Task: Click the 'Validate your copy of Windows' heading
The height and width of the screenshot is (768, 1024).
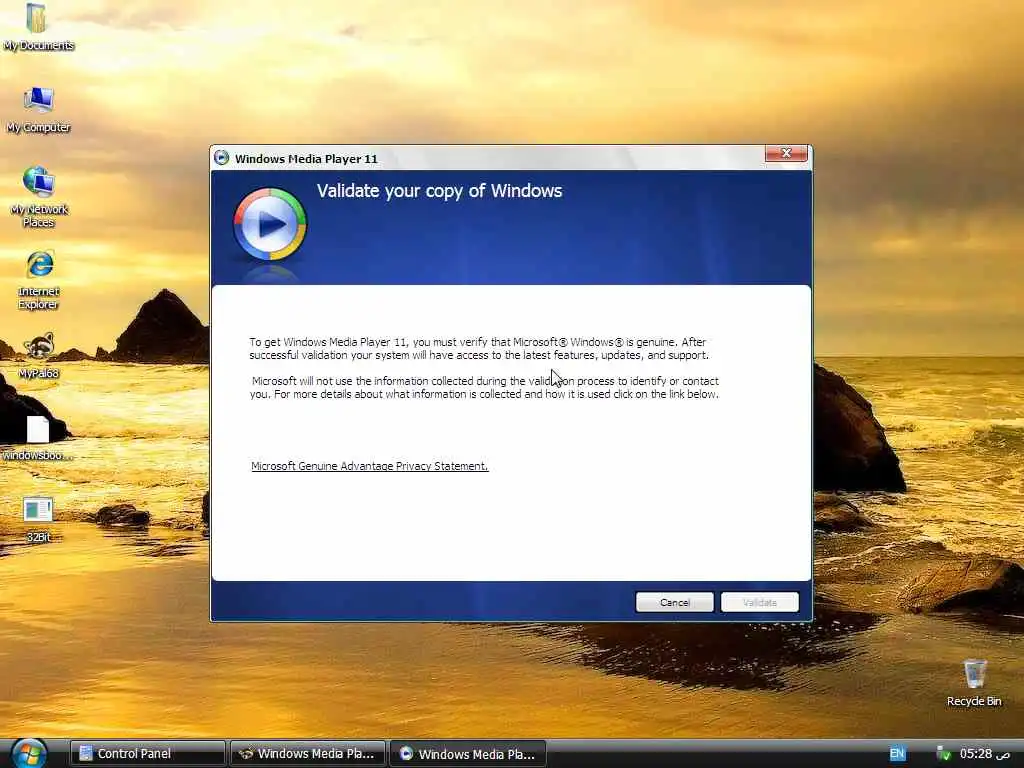Action: (440, 191)
